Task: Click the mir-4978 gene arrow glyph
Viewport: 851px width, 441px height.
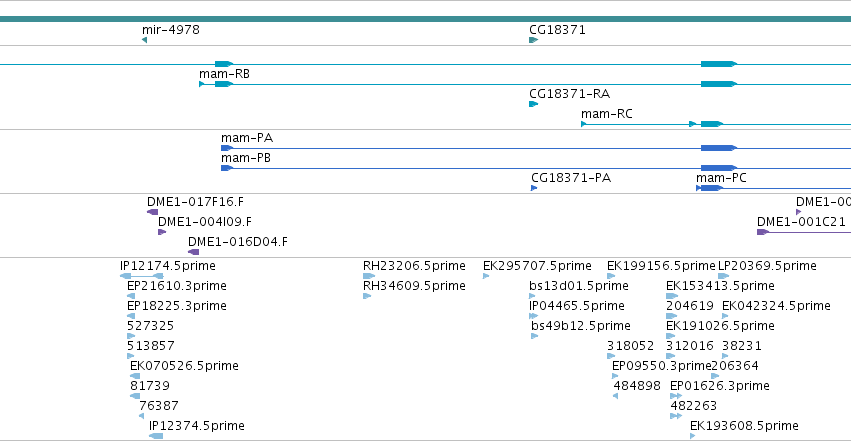Action: [144, 40]
